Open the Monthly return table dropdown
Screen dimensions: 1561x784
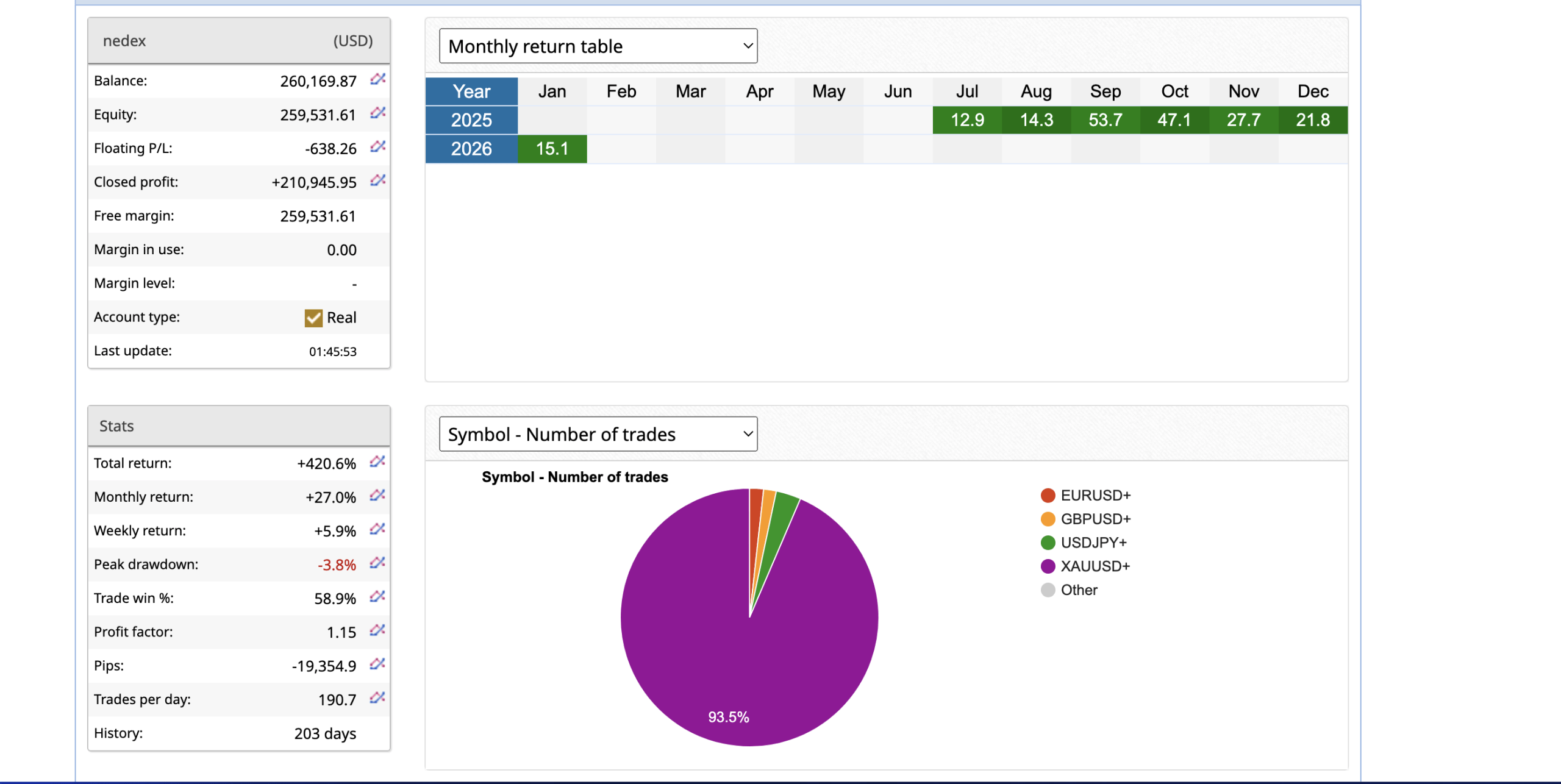coord(598,46)
